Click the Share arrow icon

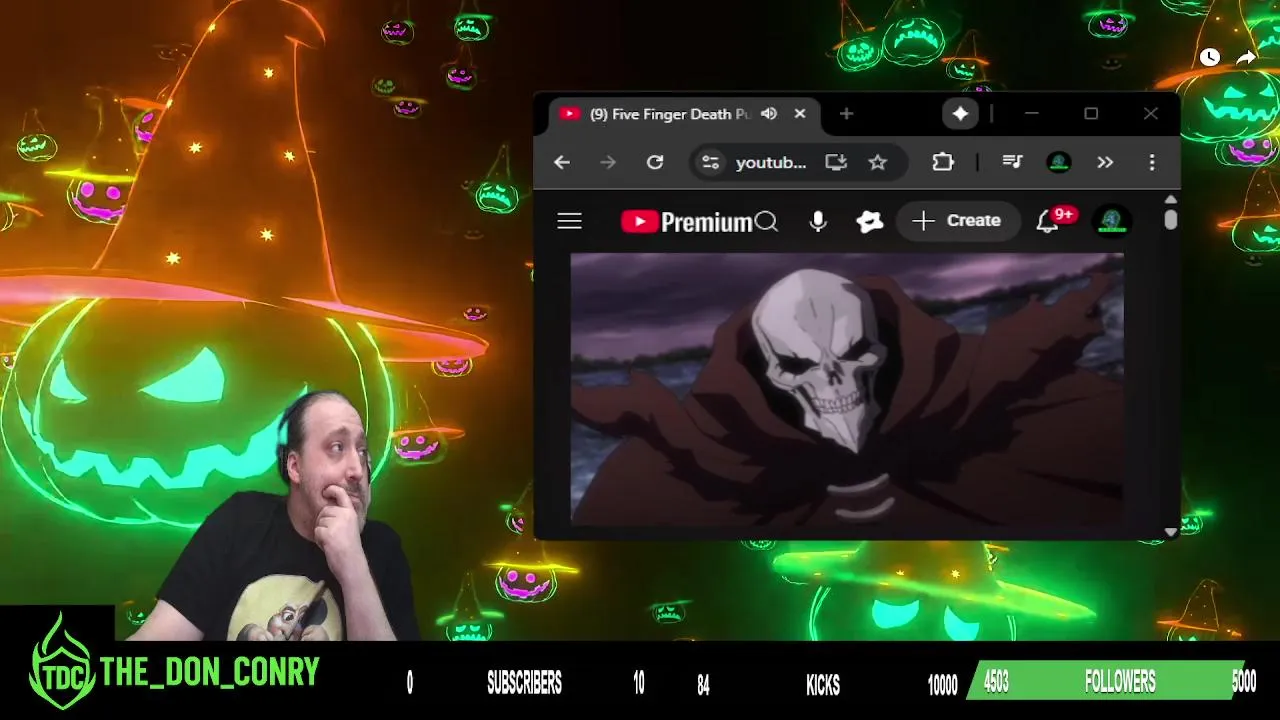click(1246, 58)
